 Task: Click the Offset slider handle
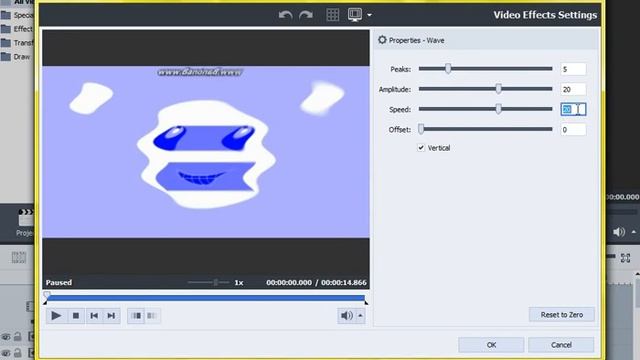pos(421,129)
